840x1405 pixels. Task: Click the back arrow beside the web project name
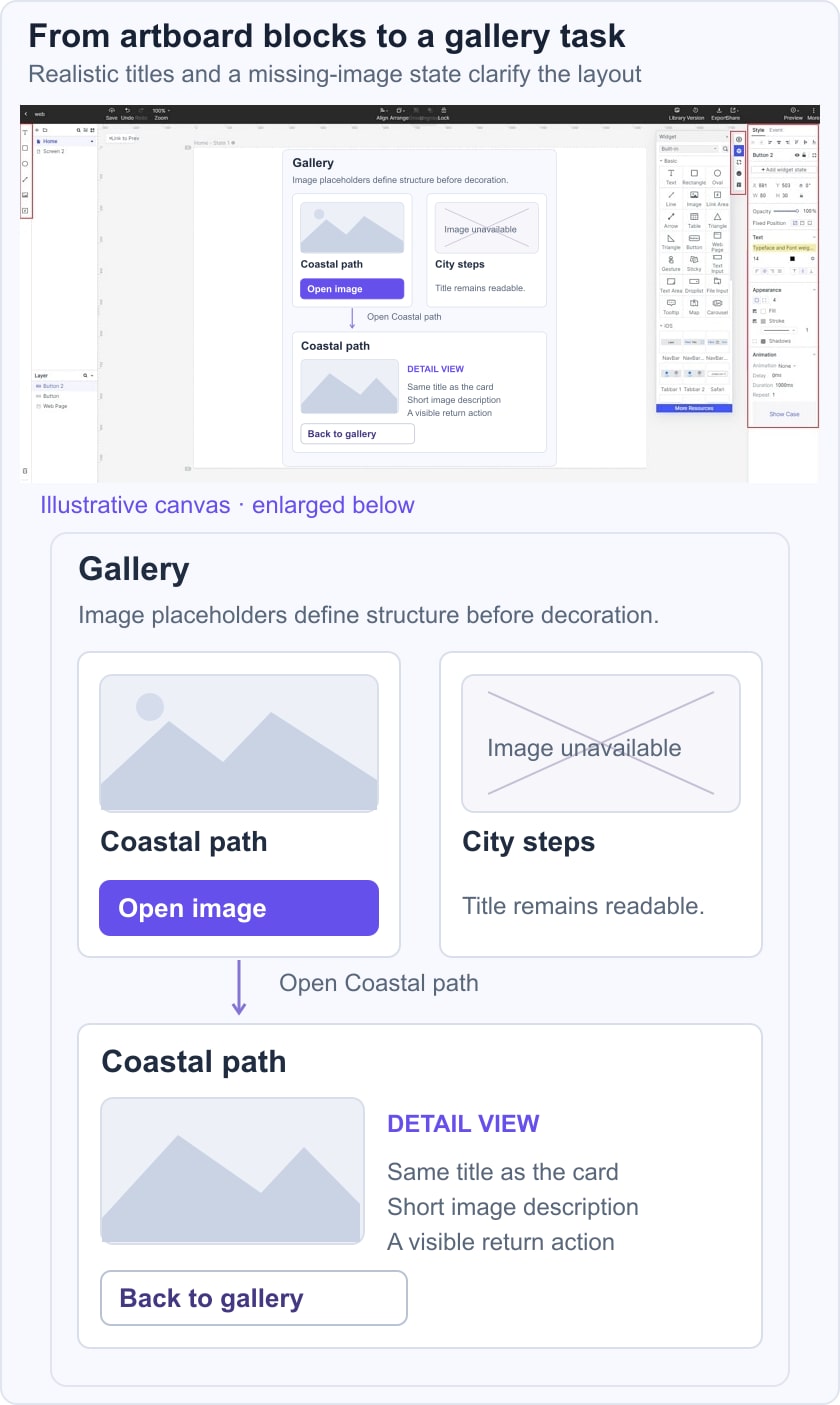pyautogui.click(x=25, y=114)
